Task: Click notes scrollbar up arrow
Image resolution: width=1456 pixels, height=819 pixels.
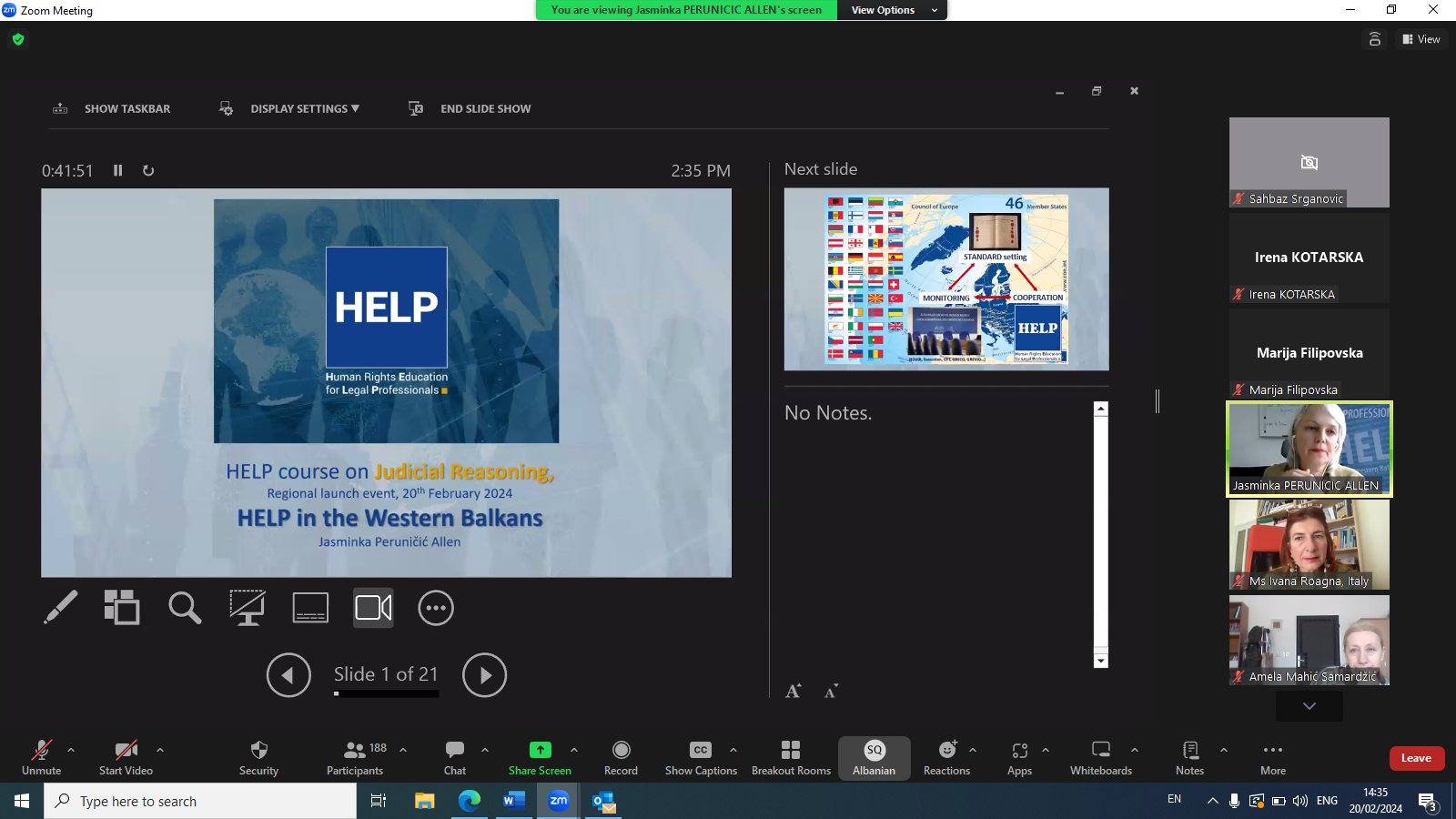Action: [1101, 409]
